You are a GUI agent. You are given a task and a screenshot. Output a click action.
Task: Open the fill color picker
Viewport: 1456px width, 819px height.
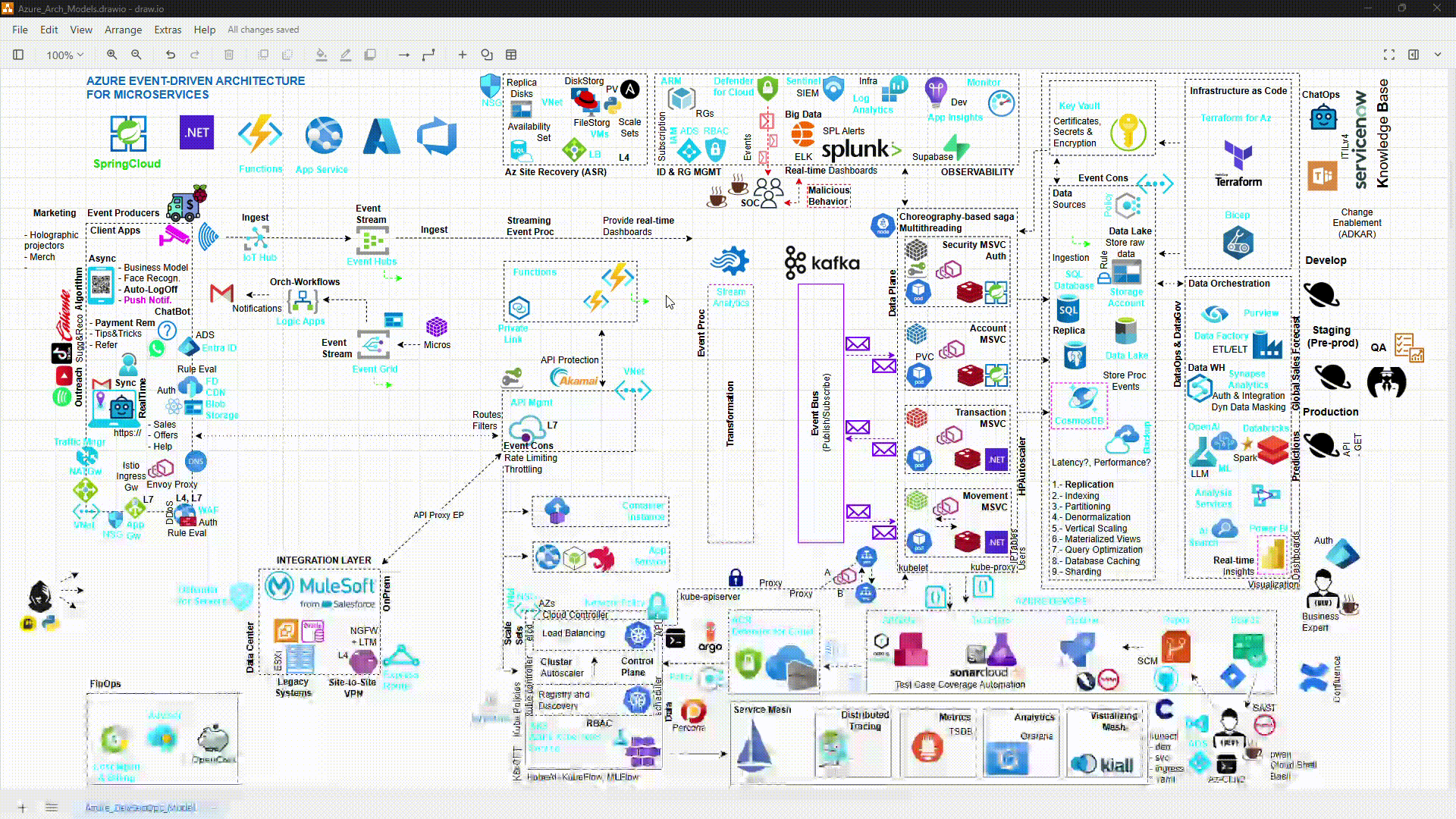coord(322,55)
